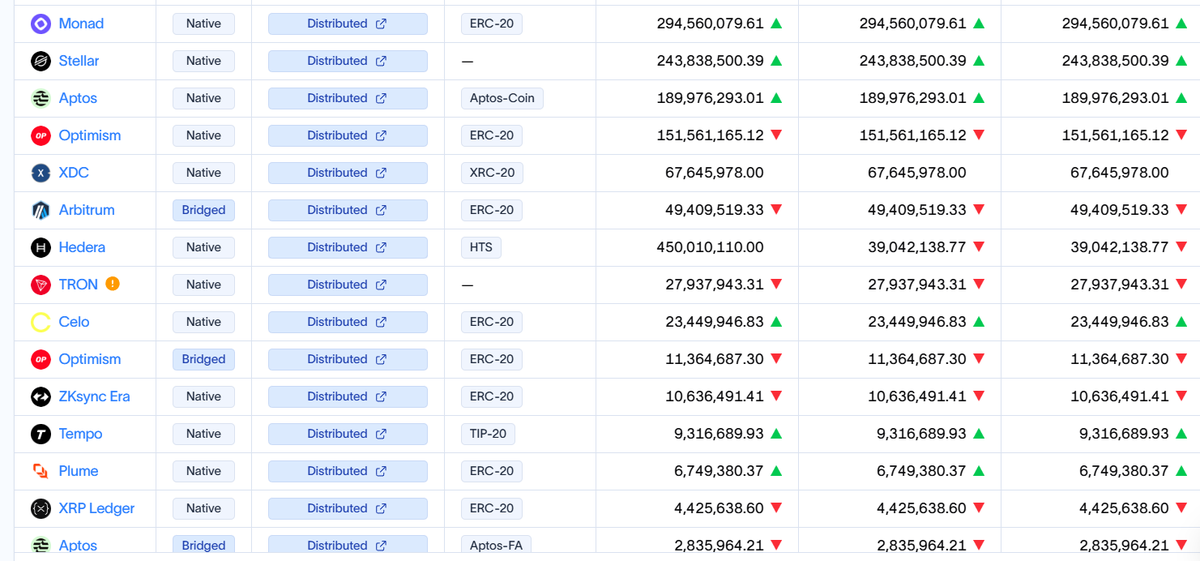This screenshot has height=561, width=1200.
Task: Click the Distributed button in ZKsync Era row
Action: tap(348, 397)
